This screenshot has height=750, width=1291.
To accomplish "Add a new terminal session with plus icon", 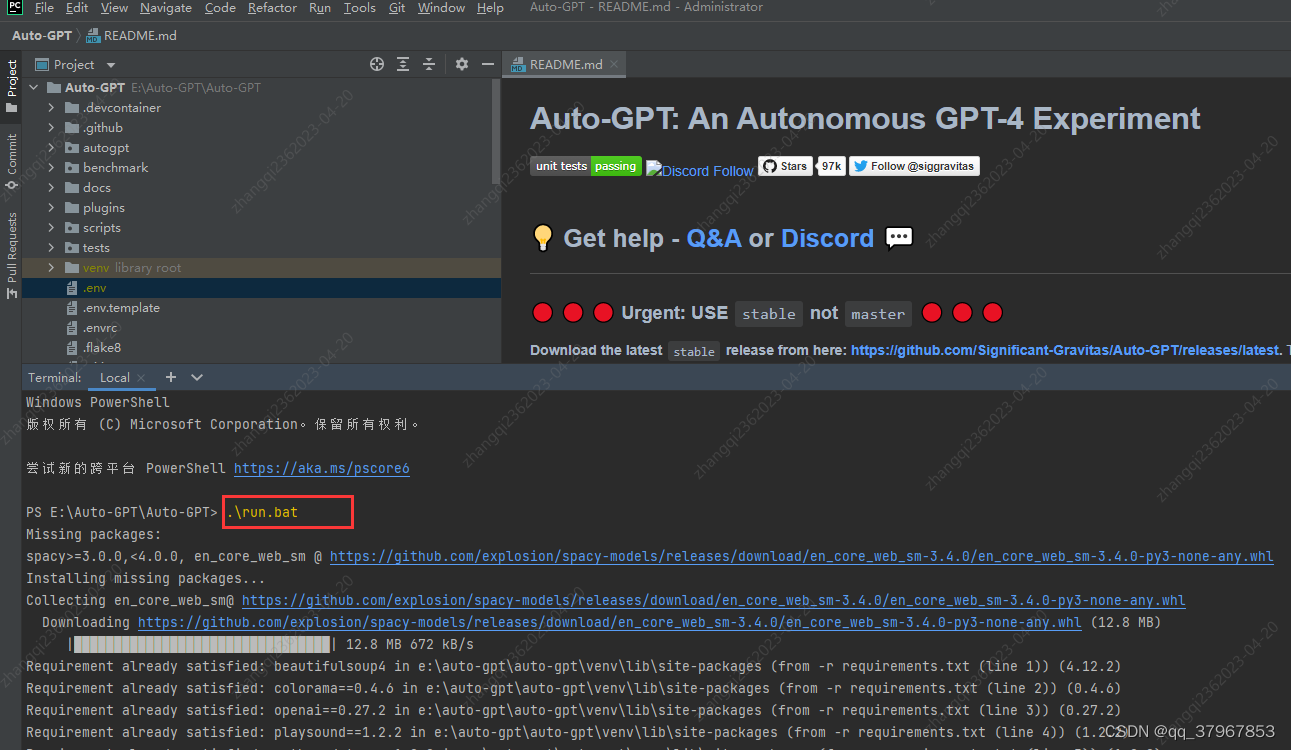I will (x=171, y=377).
